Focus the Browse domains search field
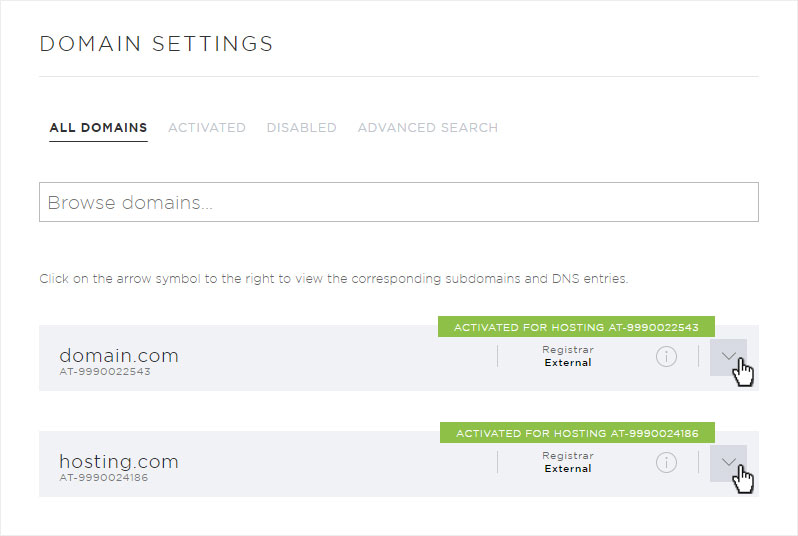This screenshot has width=798, height=536. coord(398,202)
